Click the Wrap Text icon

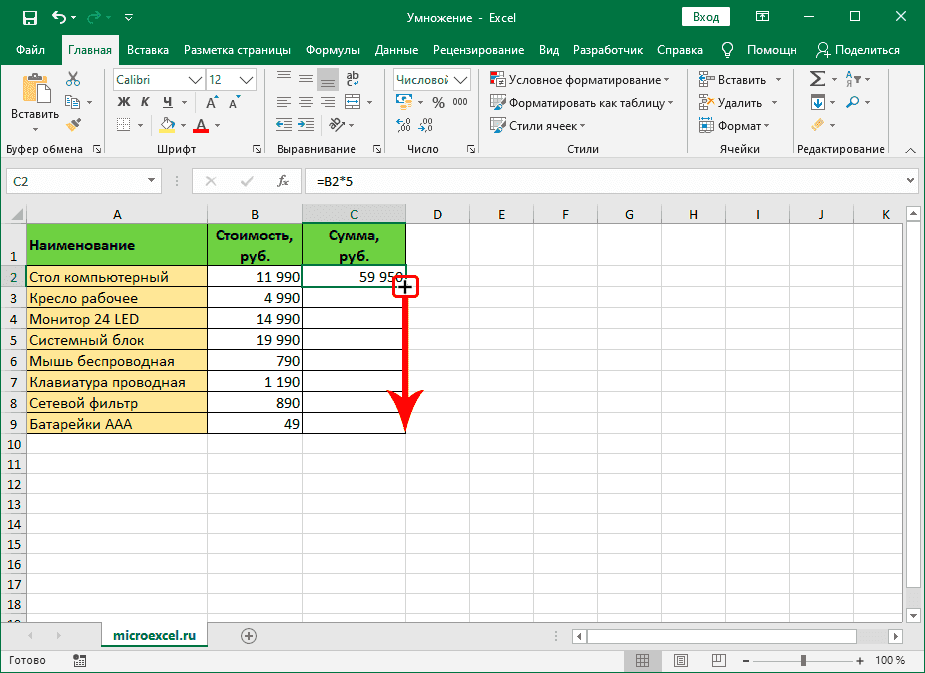coord(354,79)
